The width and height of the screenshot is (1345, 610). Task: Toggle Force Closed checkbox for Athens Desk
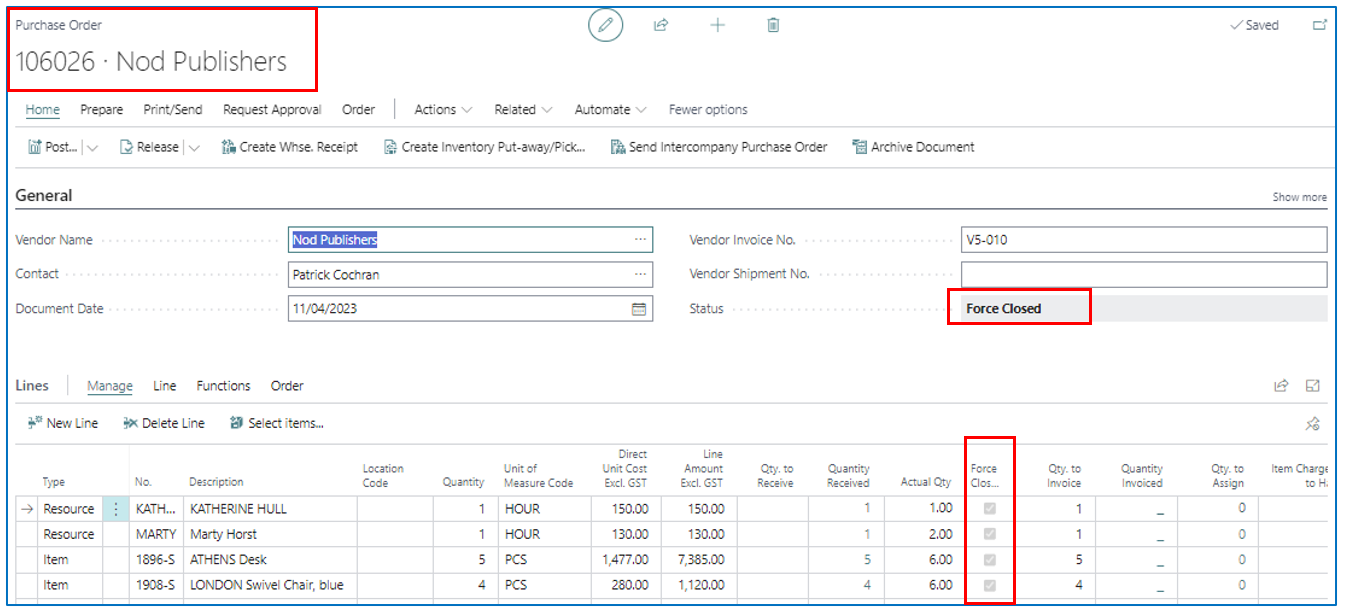coord(990,560)
